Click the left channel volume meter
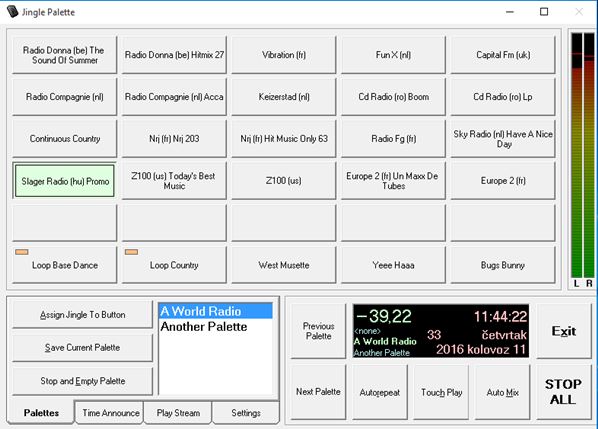598x429 pixels. click(x=577, y=155)
